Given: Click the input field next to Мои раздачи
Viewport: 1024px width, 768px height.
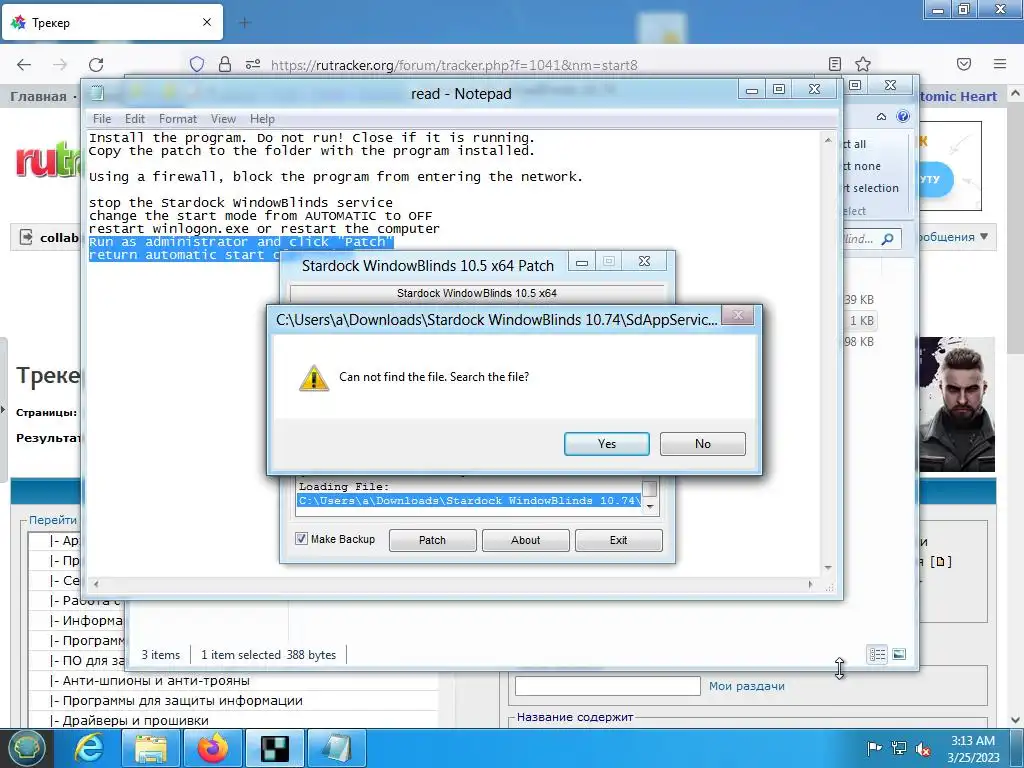Looking at the screenshot, I should tap(607, 686).
